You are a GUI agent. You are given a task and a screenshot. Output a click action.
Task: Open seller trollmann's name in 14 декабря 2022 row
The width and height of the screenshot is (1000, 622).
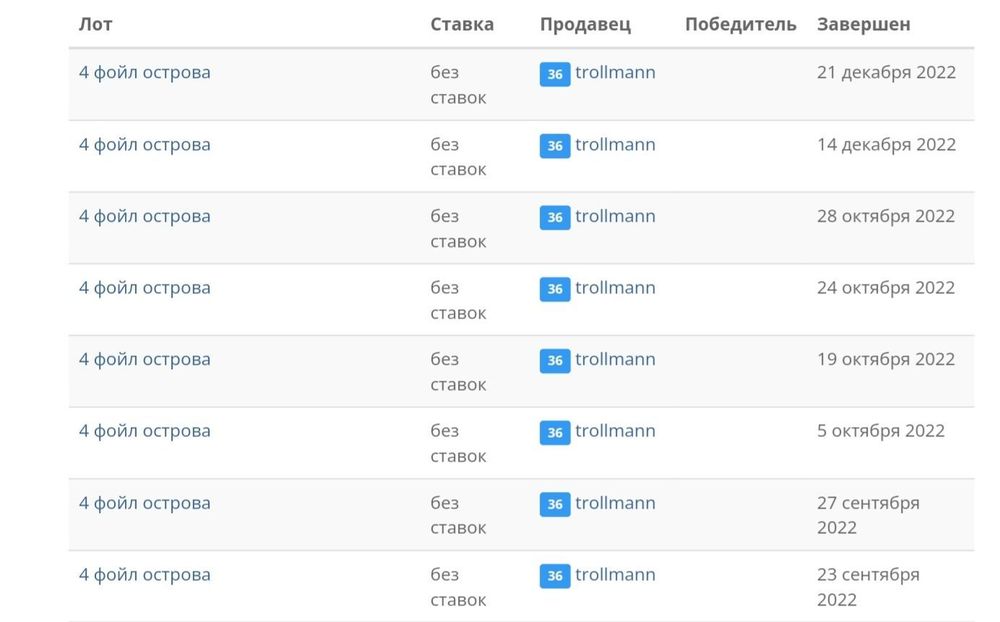(x=615, y=144)
